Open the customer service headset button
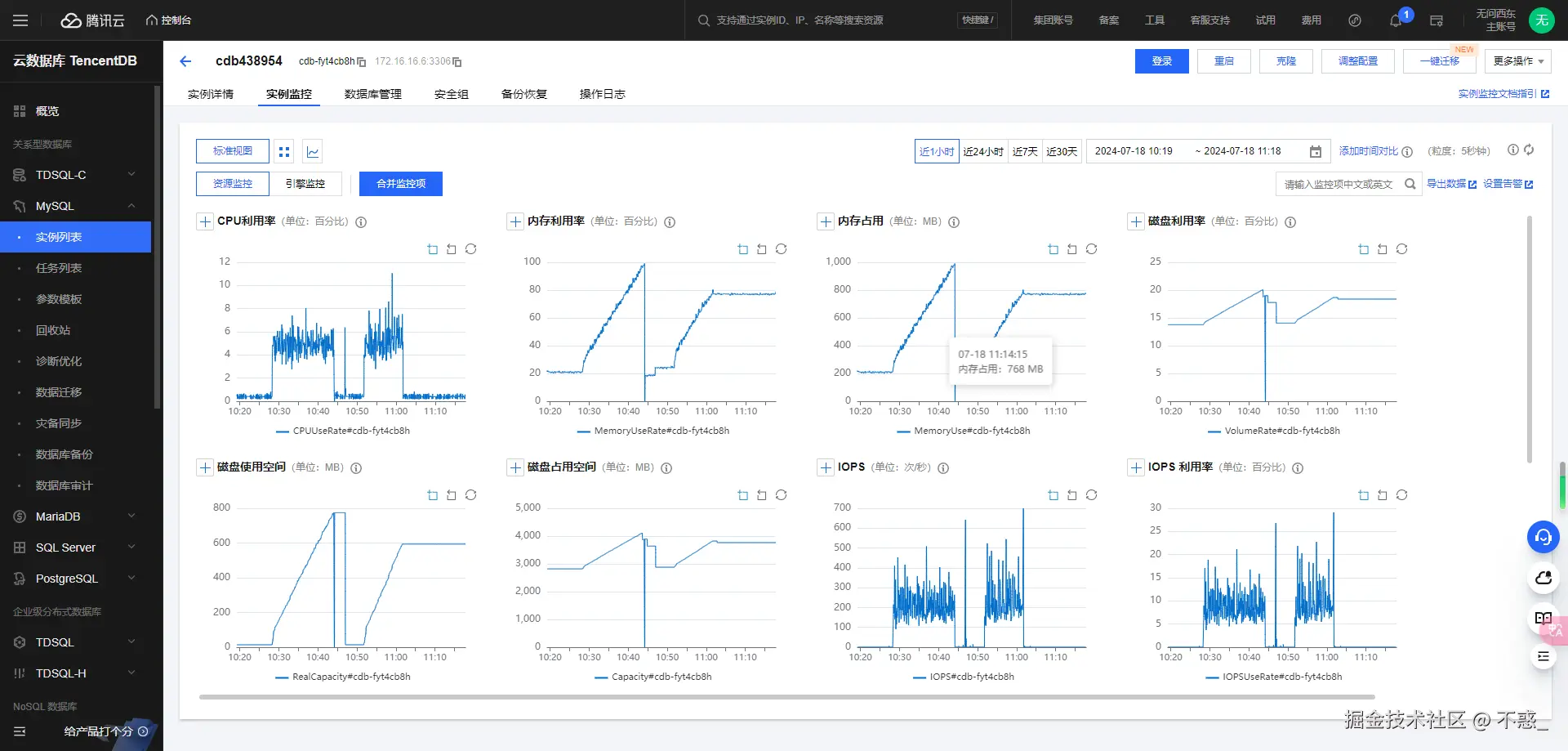This screenshot has width=1568, height=751. [1543, 537]
